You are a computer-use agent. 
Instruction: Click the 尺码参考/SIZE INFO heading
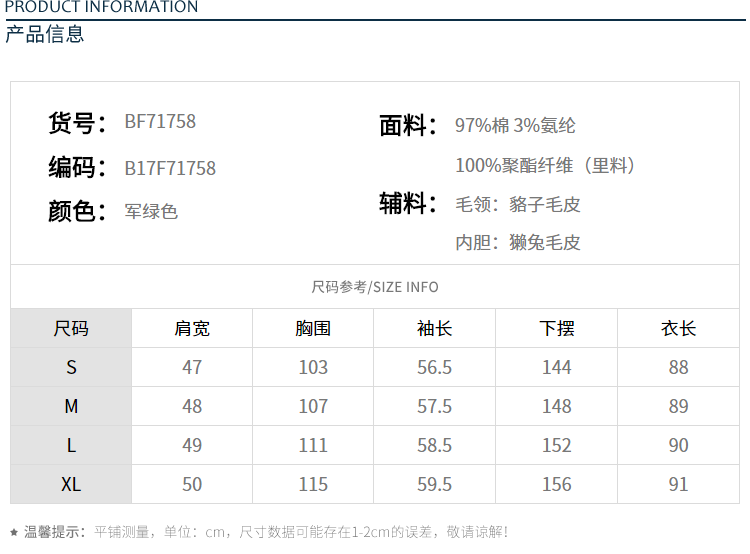pos(375,287)
